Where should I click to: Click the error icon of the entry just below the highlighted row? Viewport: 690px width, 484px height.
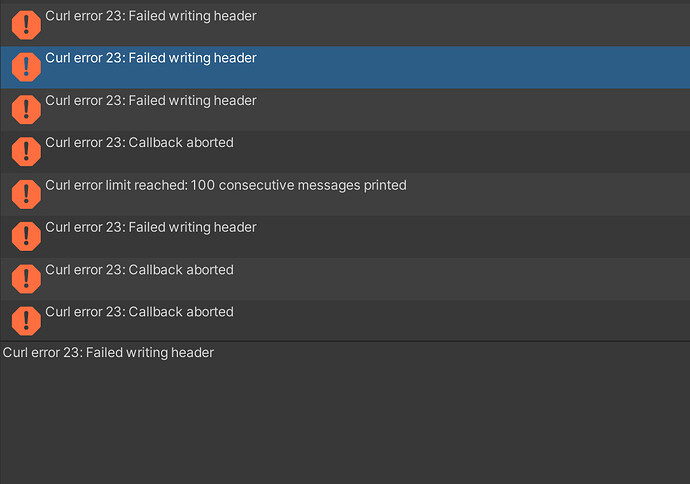tap(26, 110)
